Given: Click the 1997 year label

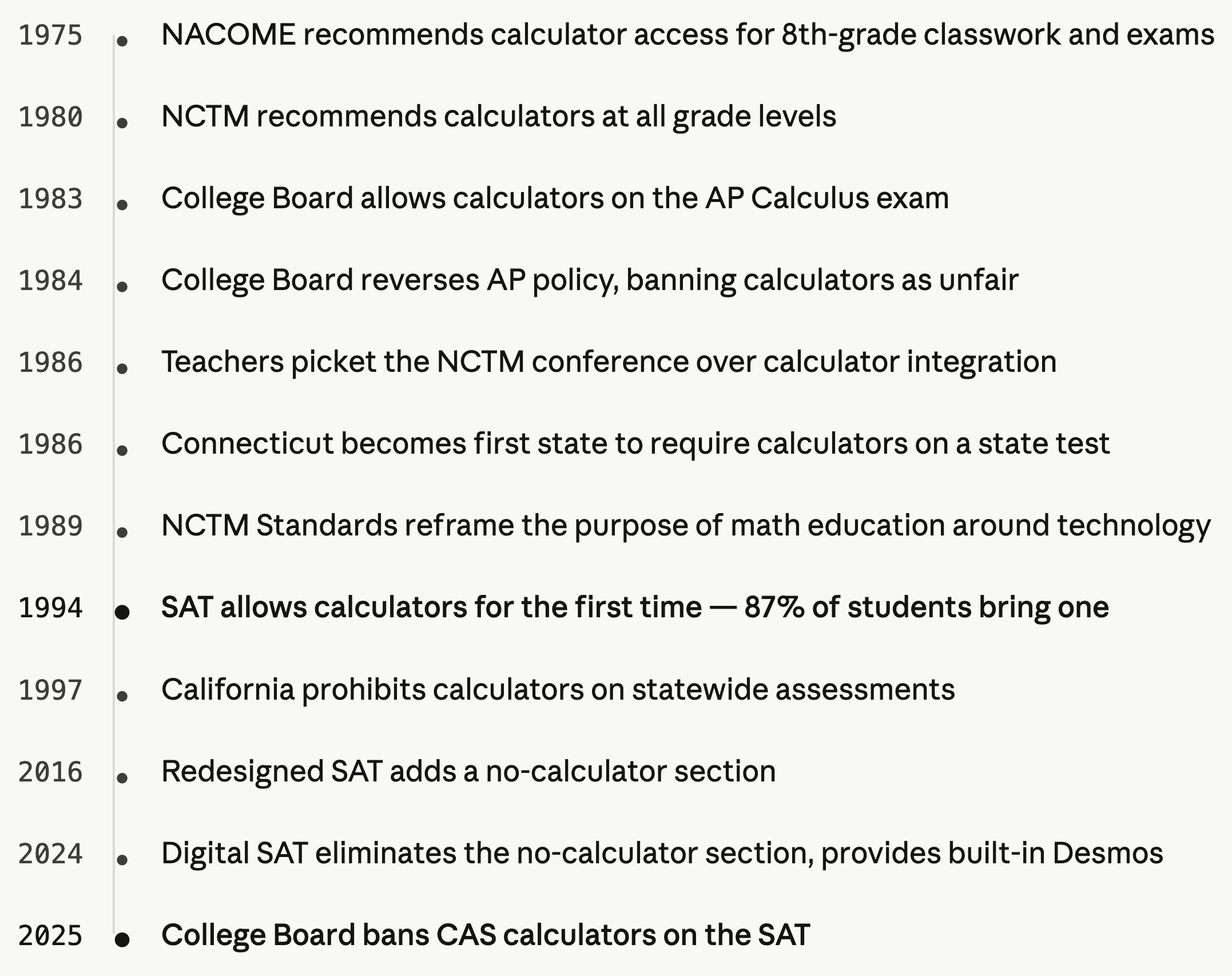Looking at the screenshot, I should [x=50, y=690].
